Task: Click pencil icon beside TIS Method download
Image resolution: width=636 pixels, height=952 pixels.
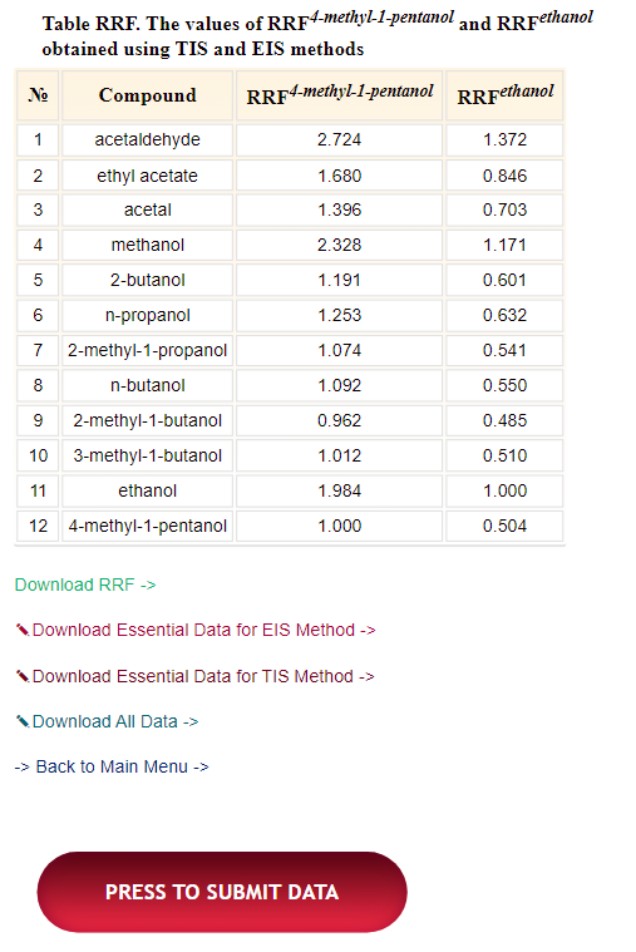Action: click(x=22, y=676)
